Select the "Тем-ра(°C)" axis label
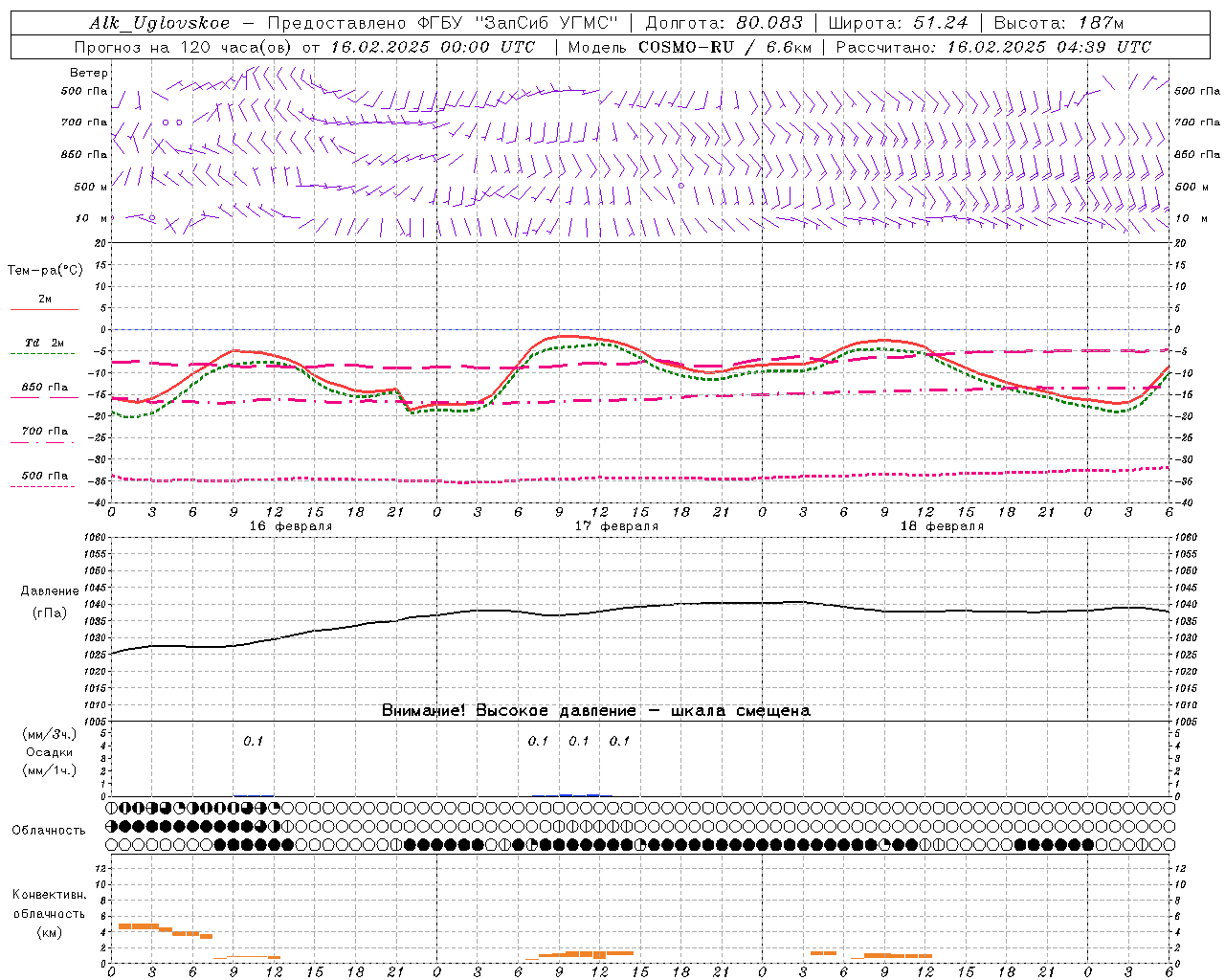 pos(45,270)
